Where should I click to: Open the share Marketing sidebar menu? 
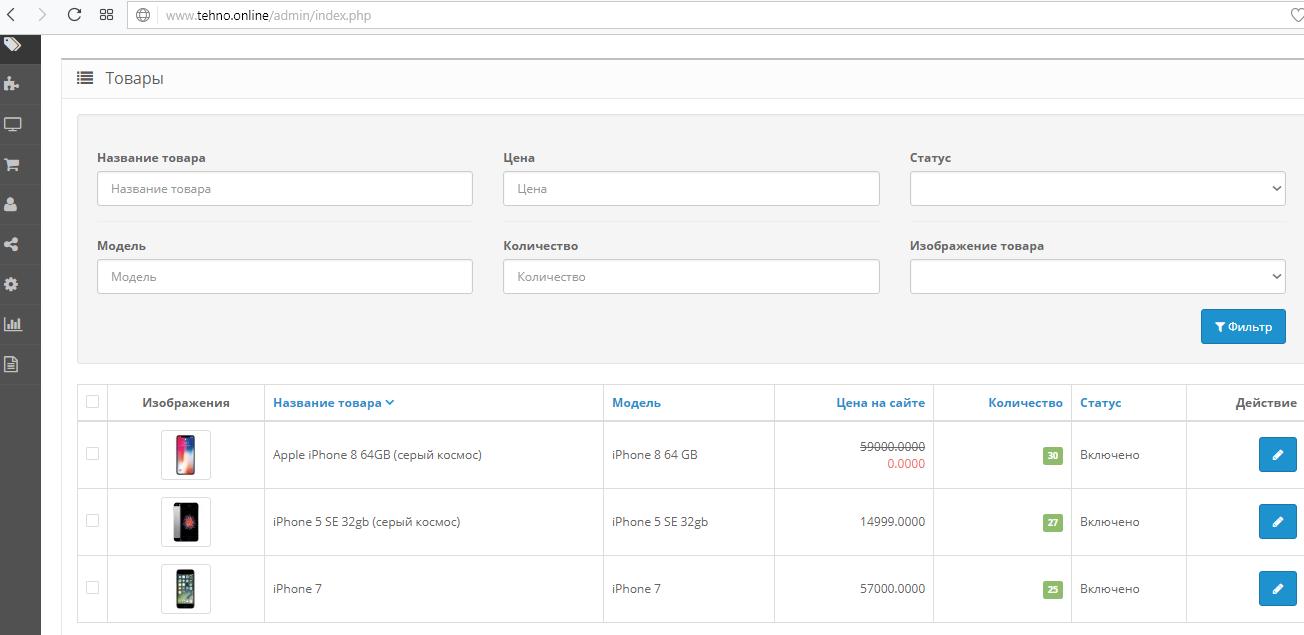coord(12,244)
